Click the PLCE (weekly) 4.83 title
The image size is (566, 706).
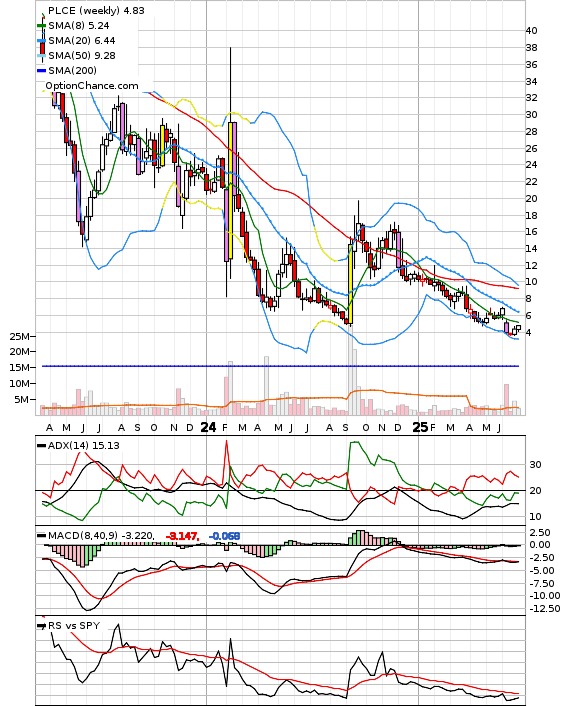pyautogui.click(x=96, y=10)
